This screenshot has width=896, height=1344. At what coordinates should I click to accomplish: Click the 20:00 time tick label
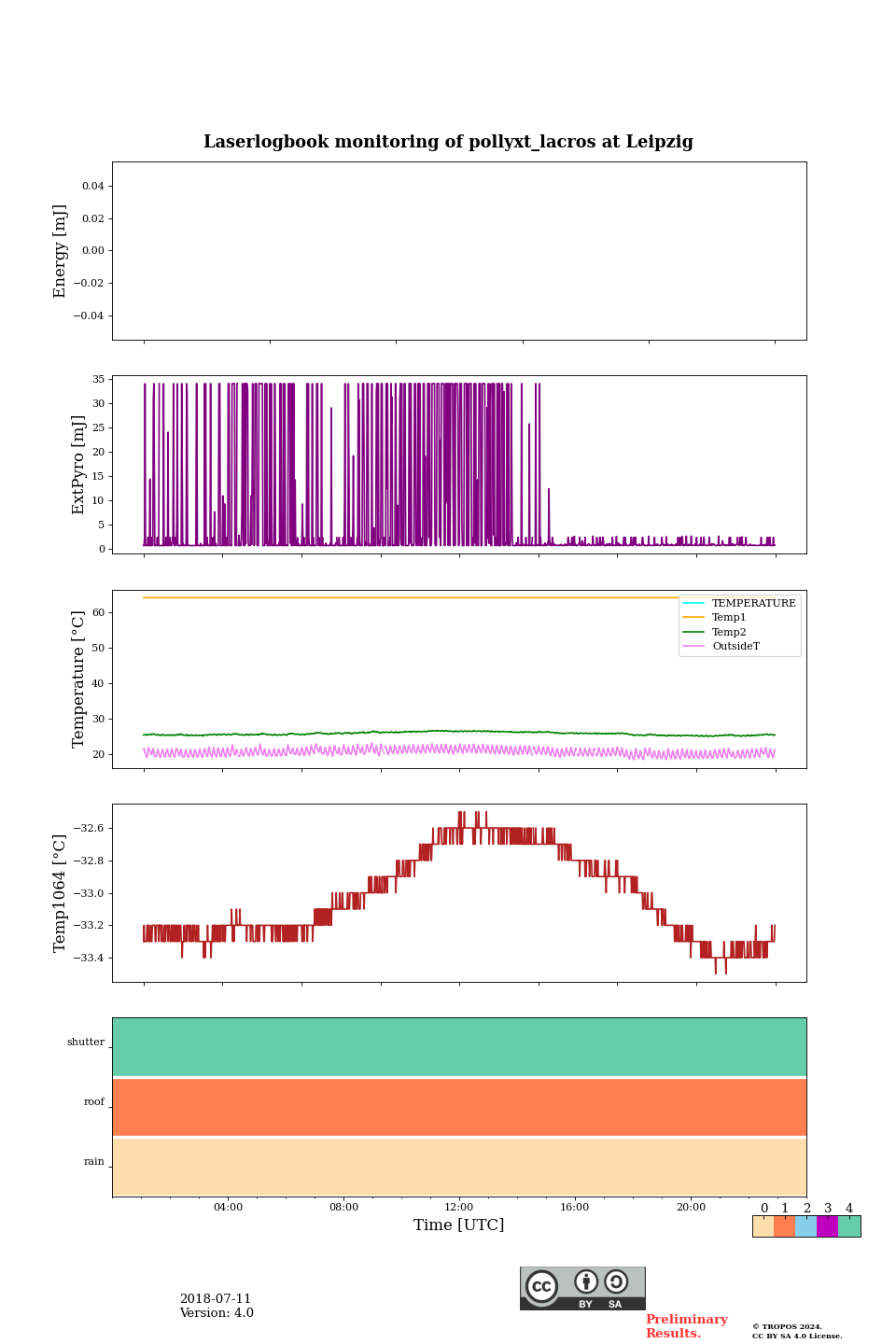(691, 1208)
